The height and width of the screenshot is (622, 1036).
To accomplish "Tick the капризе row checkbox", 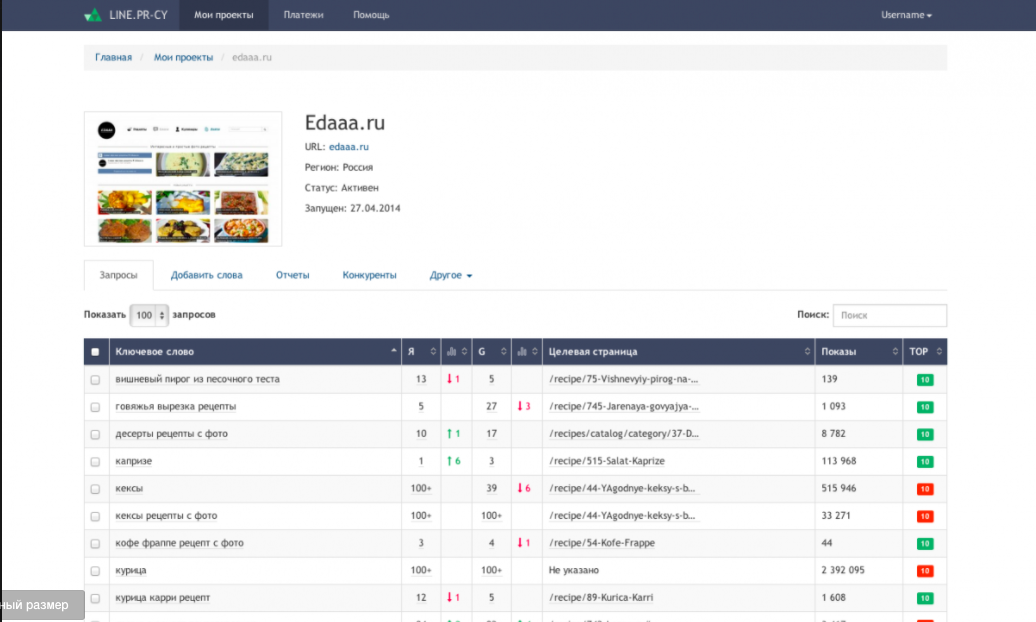I will point(95,462).
